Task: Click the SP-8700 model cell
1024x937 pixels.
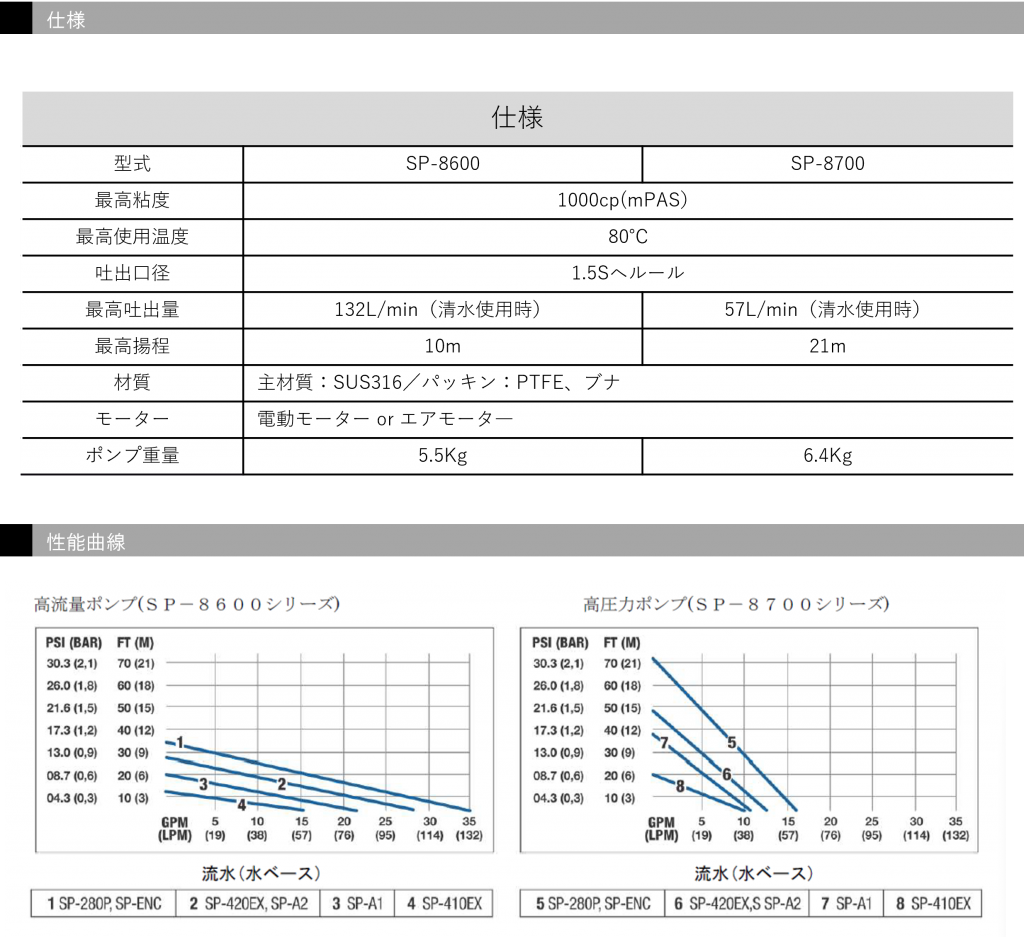Action: [827, 163]
